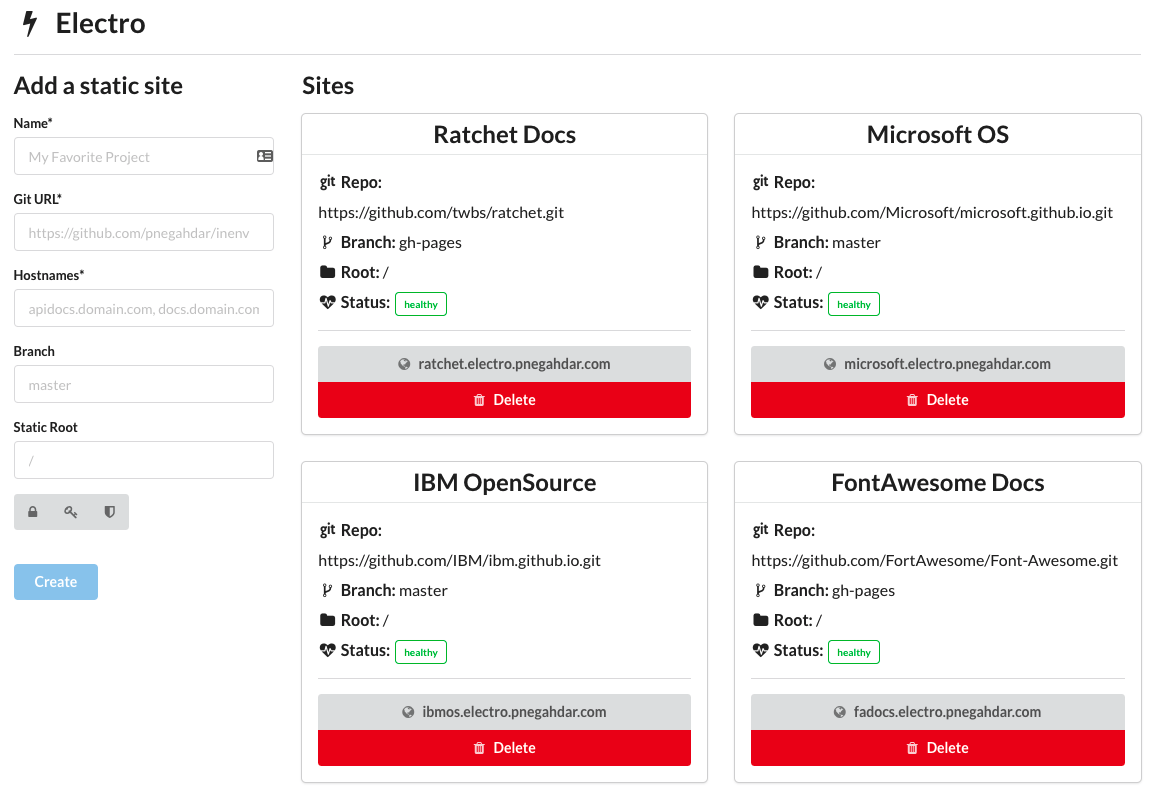Click the branch icon in Ratchet Docs card

pos(327,242)
